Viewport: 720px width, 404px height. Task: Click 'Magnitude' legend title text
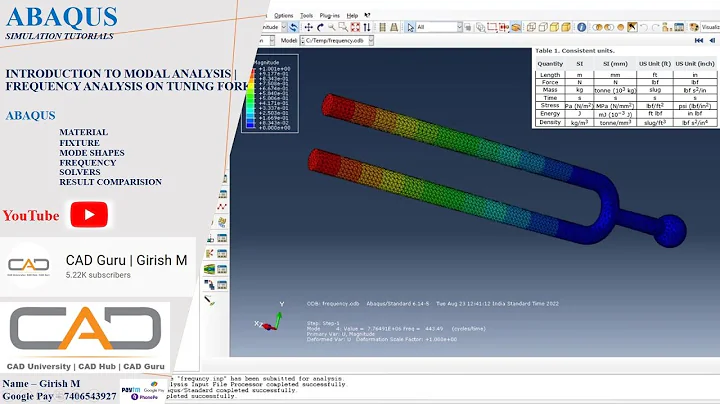(x=266, y=62)
